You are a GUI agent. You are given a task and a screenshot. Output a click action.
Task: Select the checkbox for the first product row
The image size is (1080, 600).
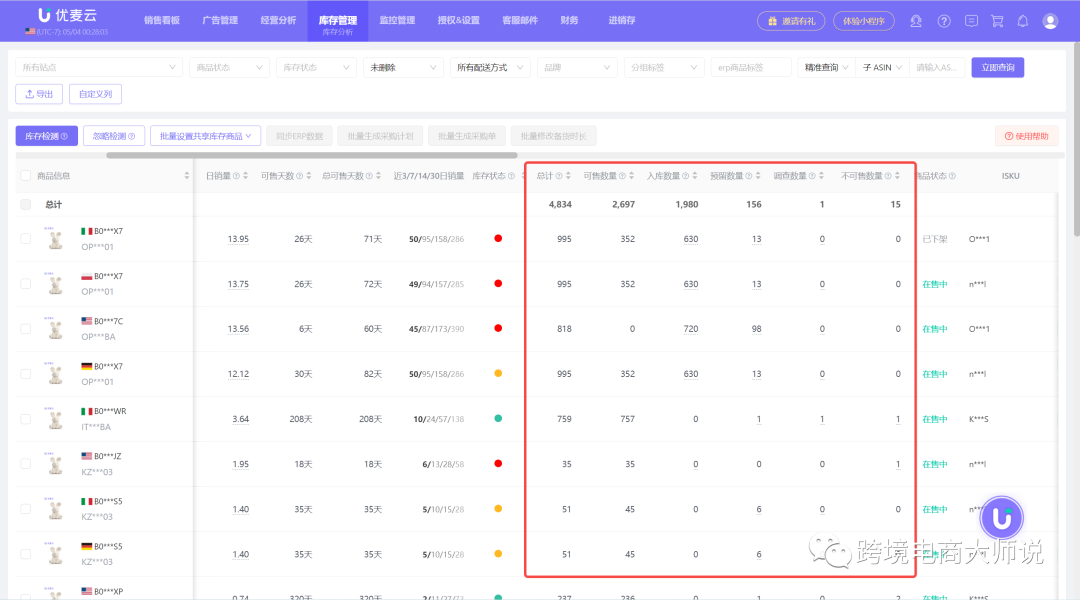[x=25, y=238]
